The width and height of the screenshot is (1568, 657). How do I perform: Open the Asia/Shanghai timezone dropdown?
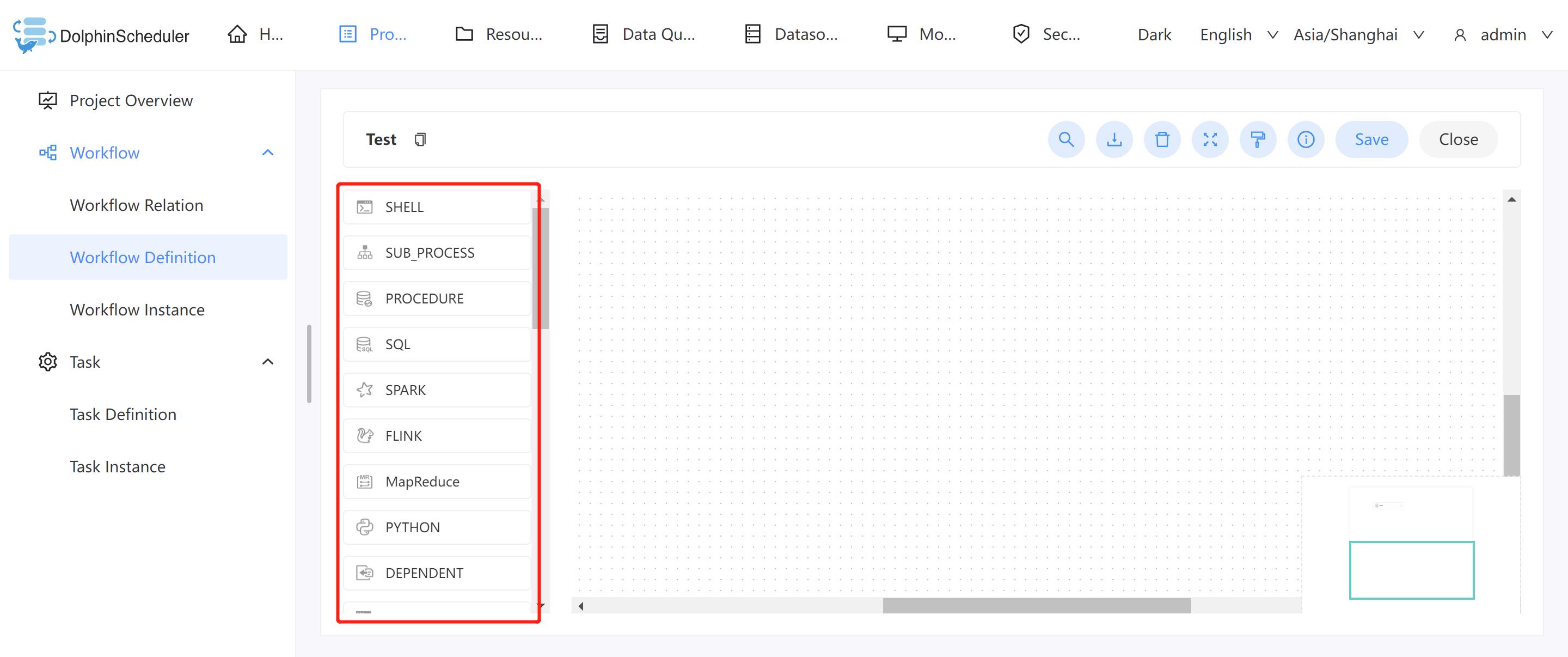click(x=1358, y=35)
